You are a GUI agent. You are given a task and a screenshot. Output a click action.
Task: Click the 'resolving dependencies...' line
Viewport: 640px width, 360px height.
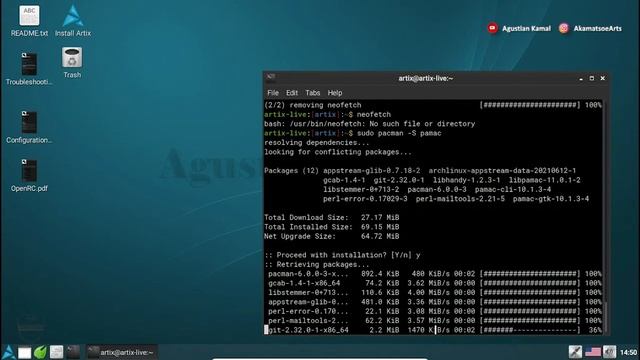(x=317, y=142)
